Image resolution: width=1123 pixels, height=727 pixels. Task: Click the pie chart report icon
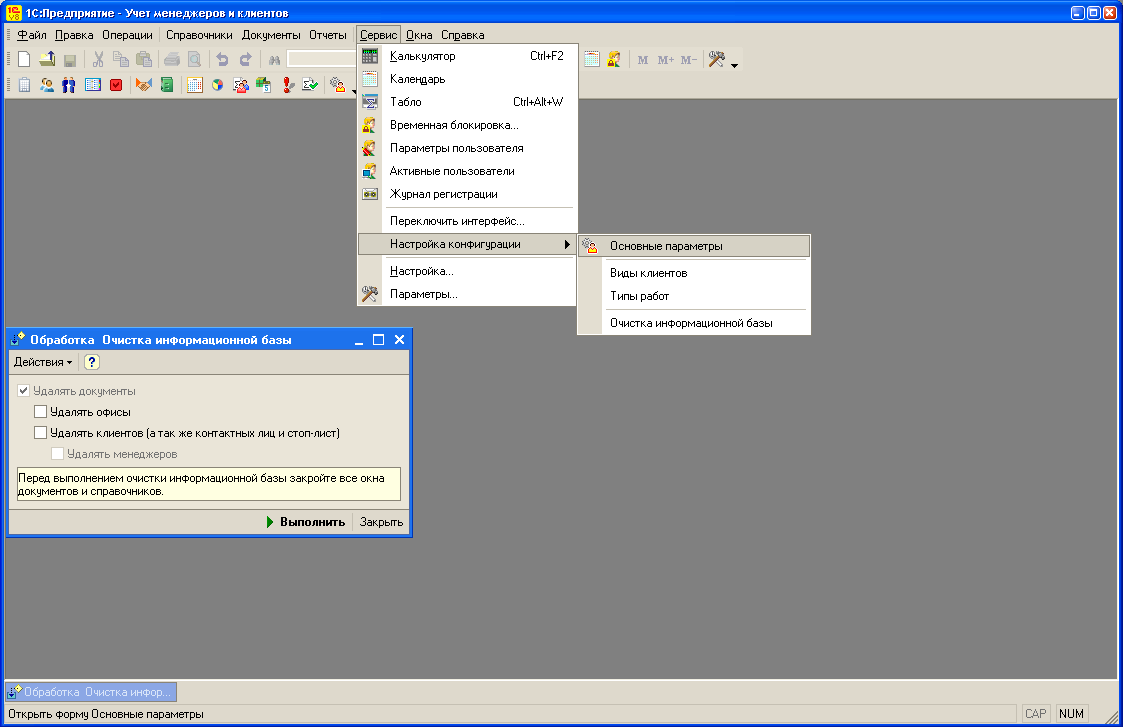pyautogui.click(x=218, y=85)
